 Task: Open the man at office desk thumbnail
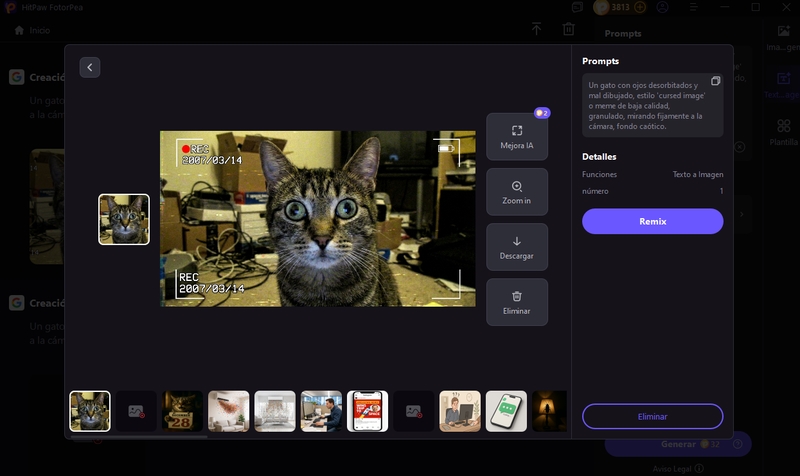321,411
